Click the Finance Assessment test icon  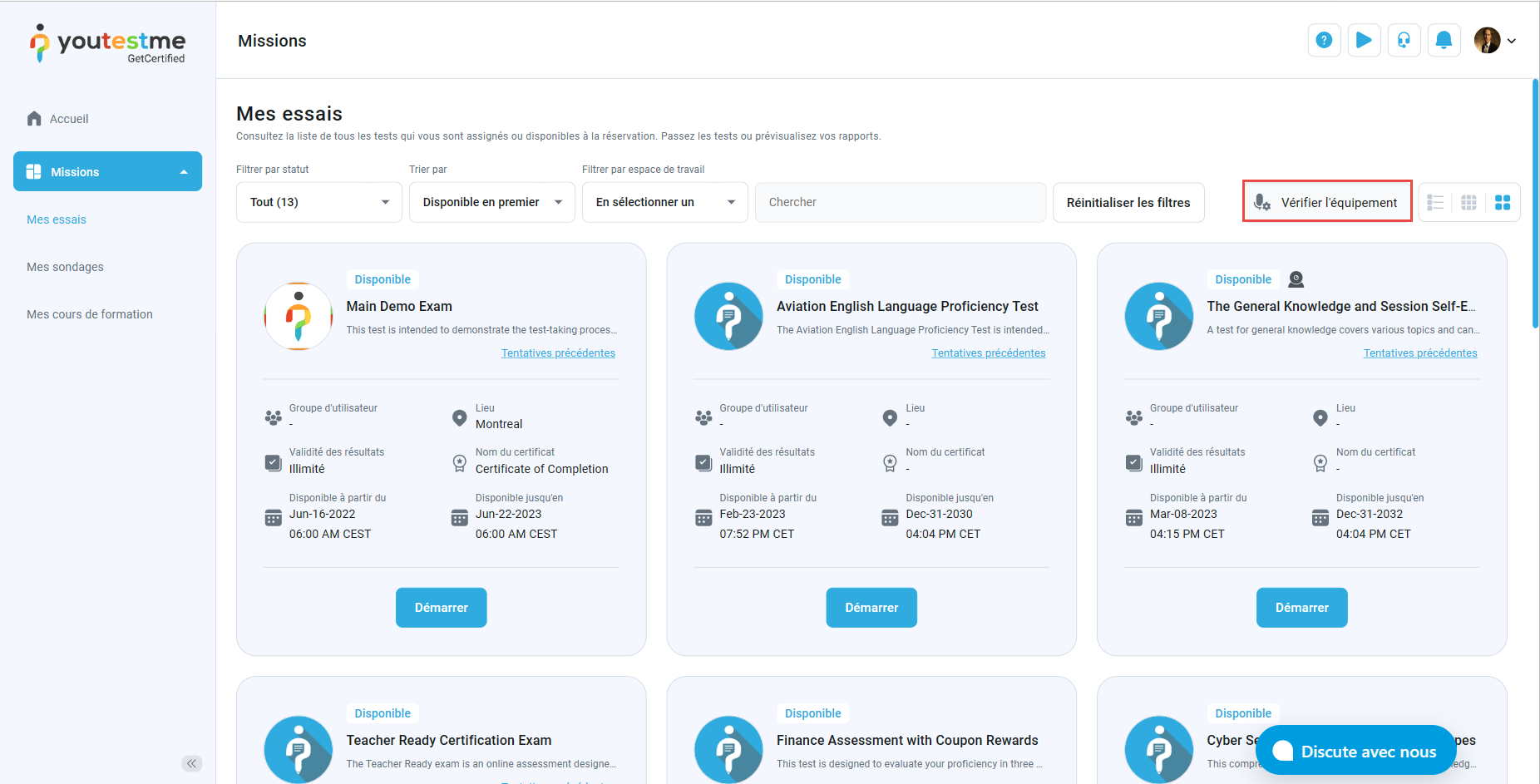coord(728,749)
